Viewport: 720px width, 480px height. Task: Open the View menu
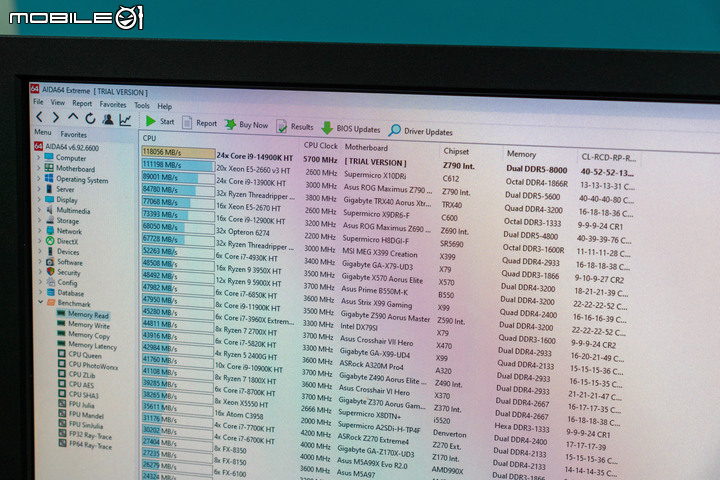tap(58, 102)
